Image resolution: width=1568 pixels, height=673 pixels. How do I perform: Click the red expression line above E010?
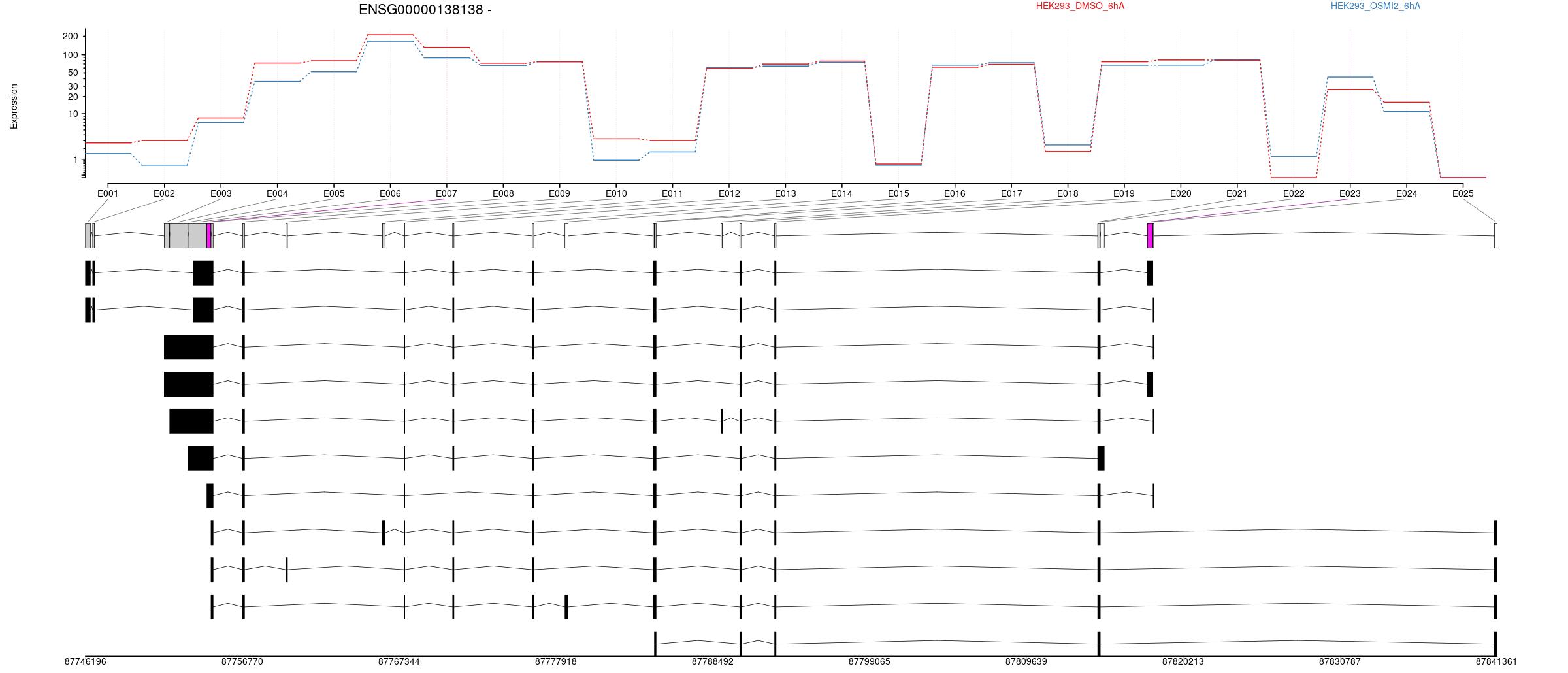click(616, 139)
